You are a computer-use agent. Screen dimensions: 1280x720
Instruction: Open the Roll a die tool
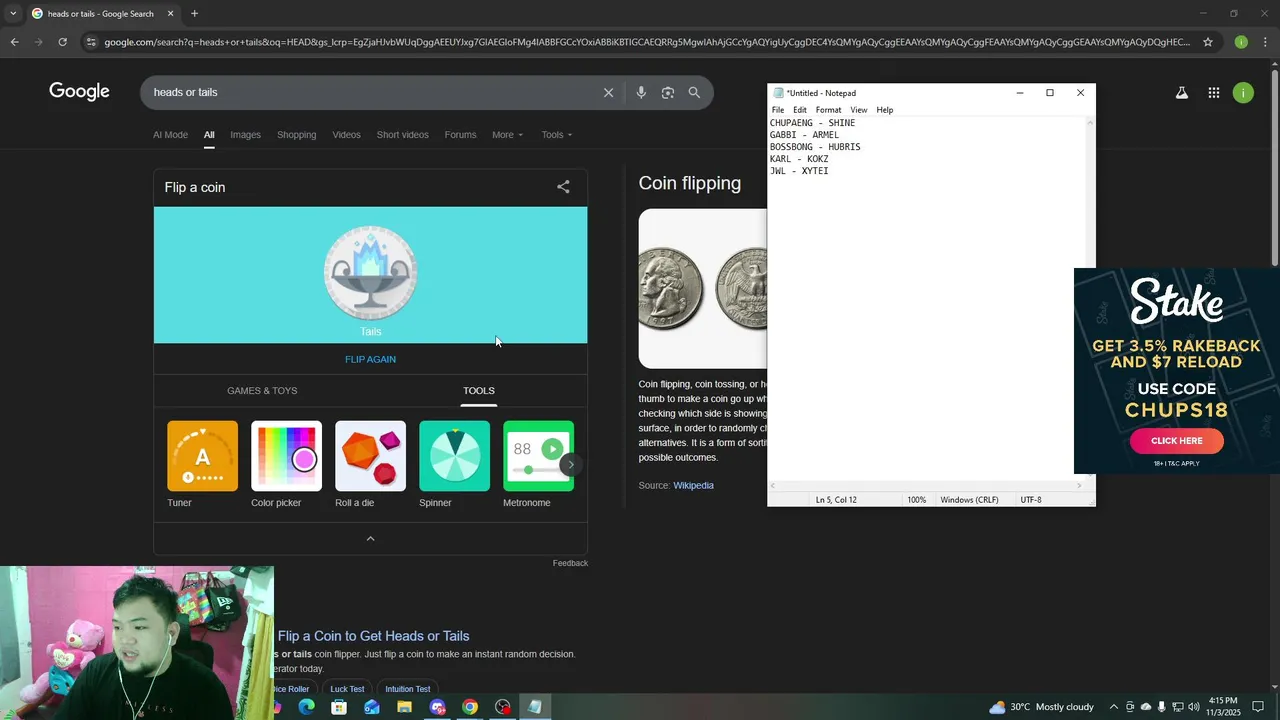tap(371, 465)
